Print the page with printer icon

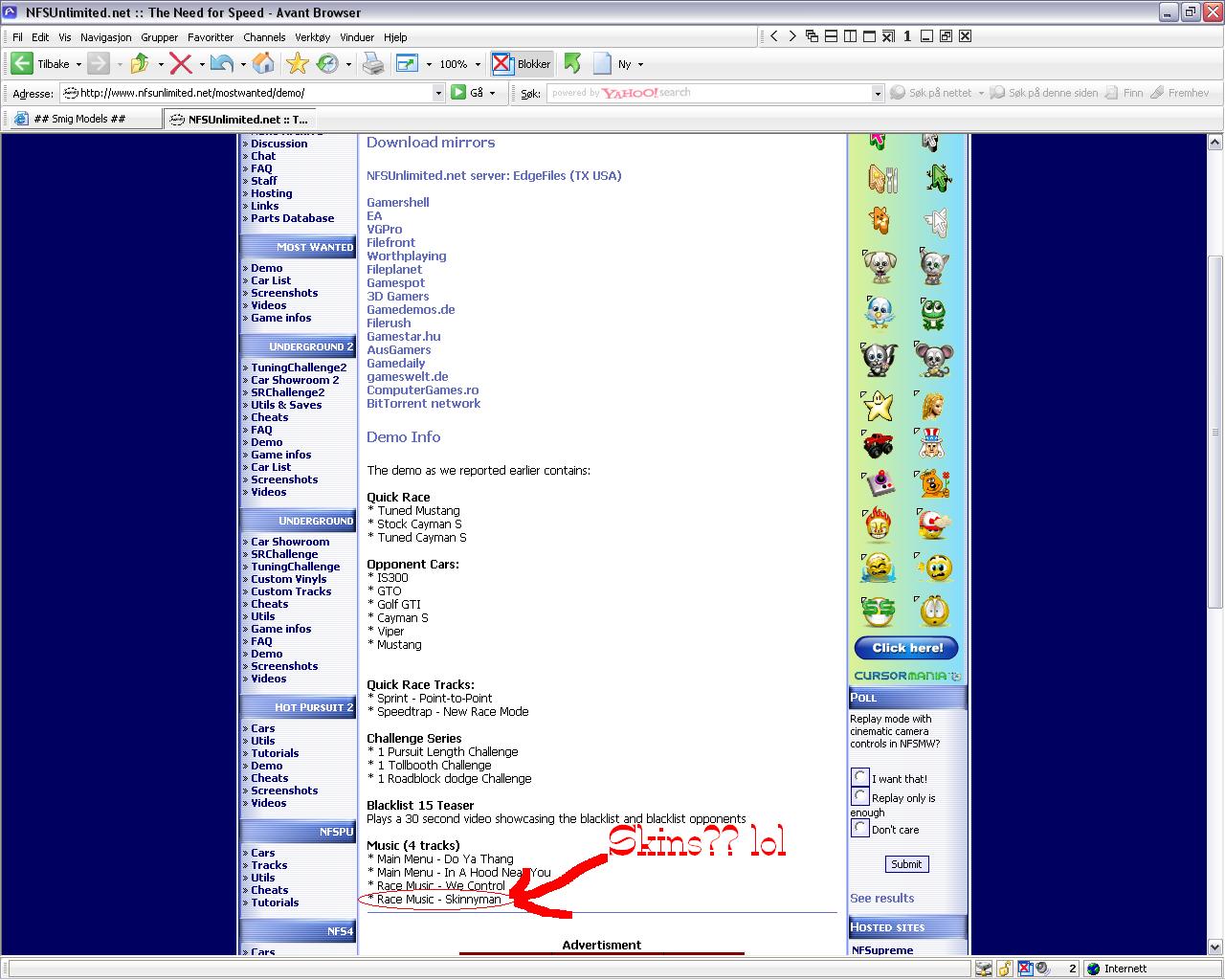coord(373,64)
